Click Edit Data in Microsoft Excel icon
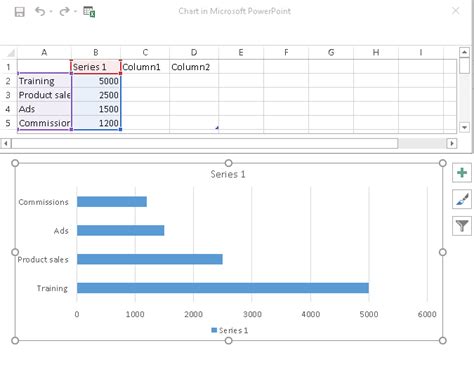 89,12
